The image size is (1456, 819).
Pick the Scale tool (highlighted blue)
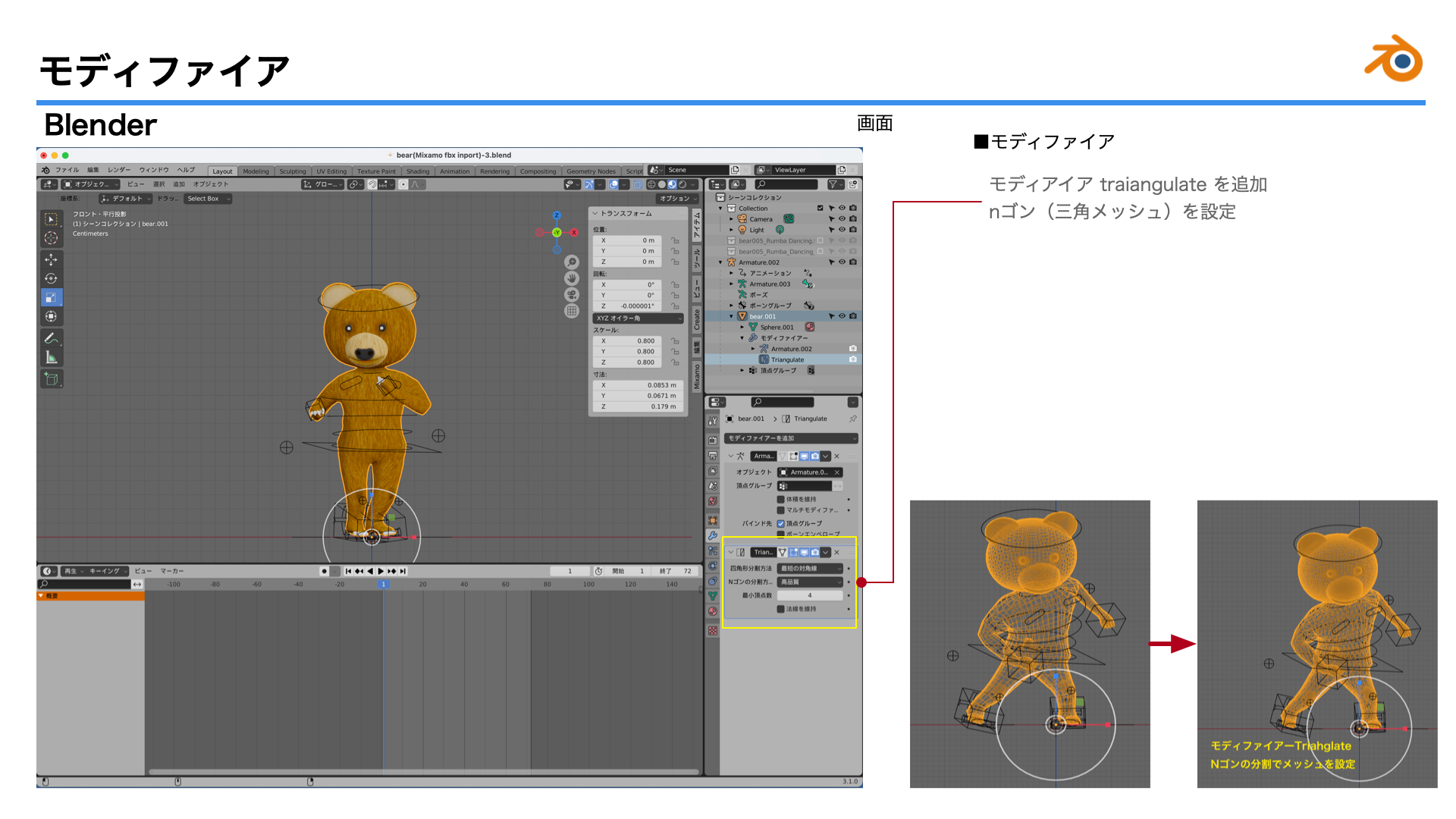tap(51, 297)
